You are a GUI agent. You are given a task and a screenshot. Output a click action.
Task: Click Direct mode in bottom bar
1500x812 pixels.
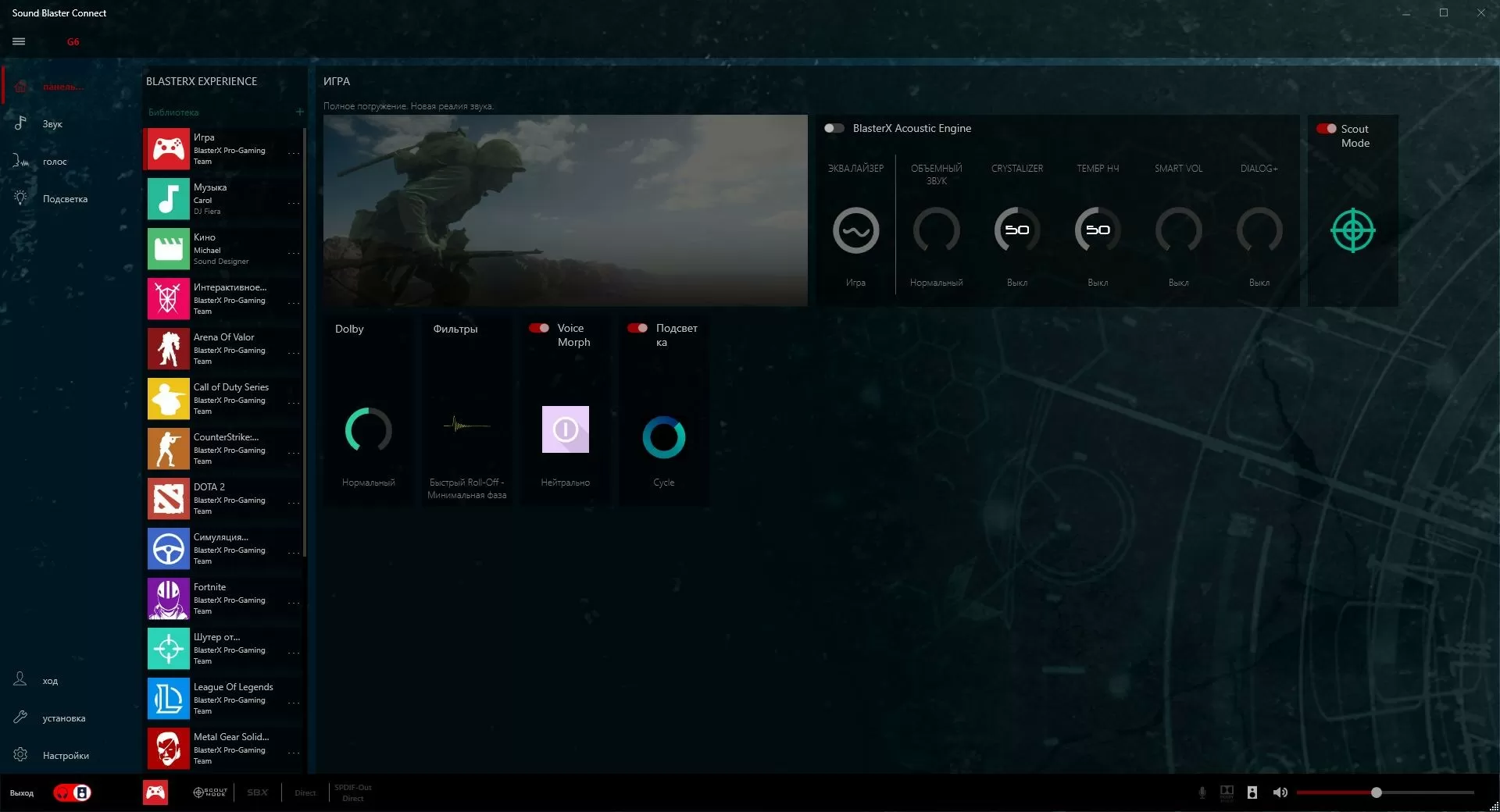pos(305,792)
